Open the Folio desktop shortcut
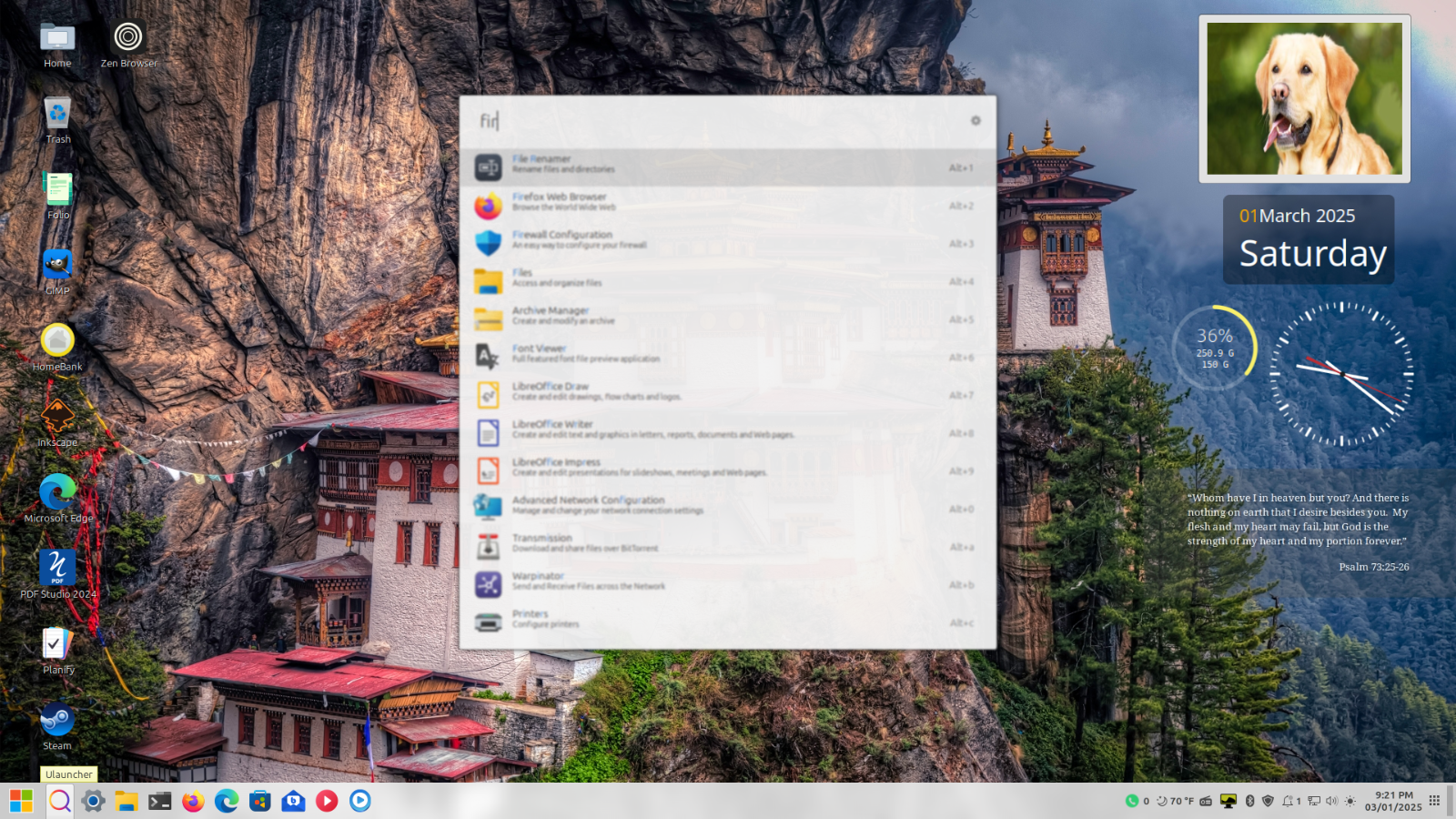Screen dimensions: 1456x819 point(57,197)
